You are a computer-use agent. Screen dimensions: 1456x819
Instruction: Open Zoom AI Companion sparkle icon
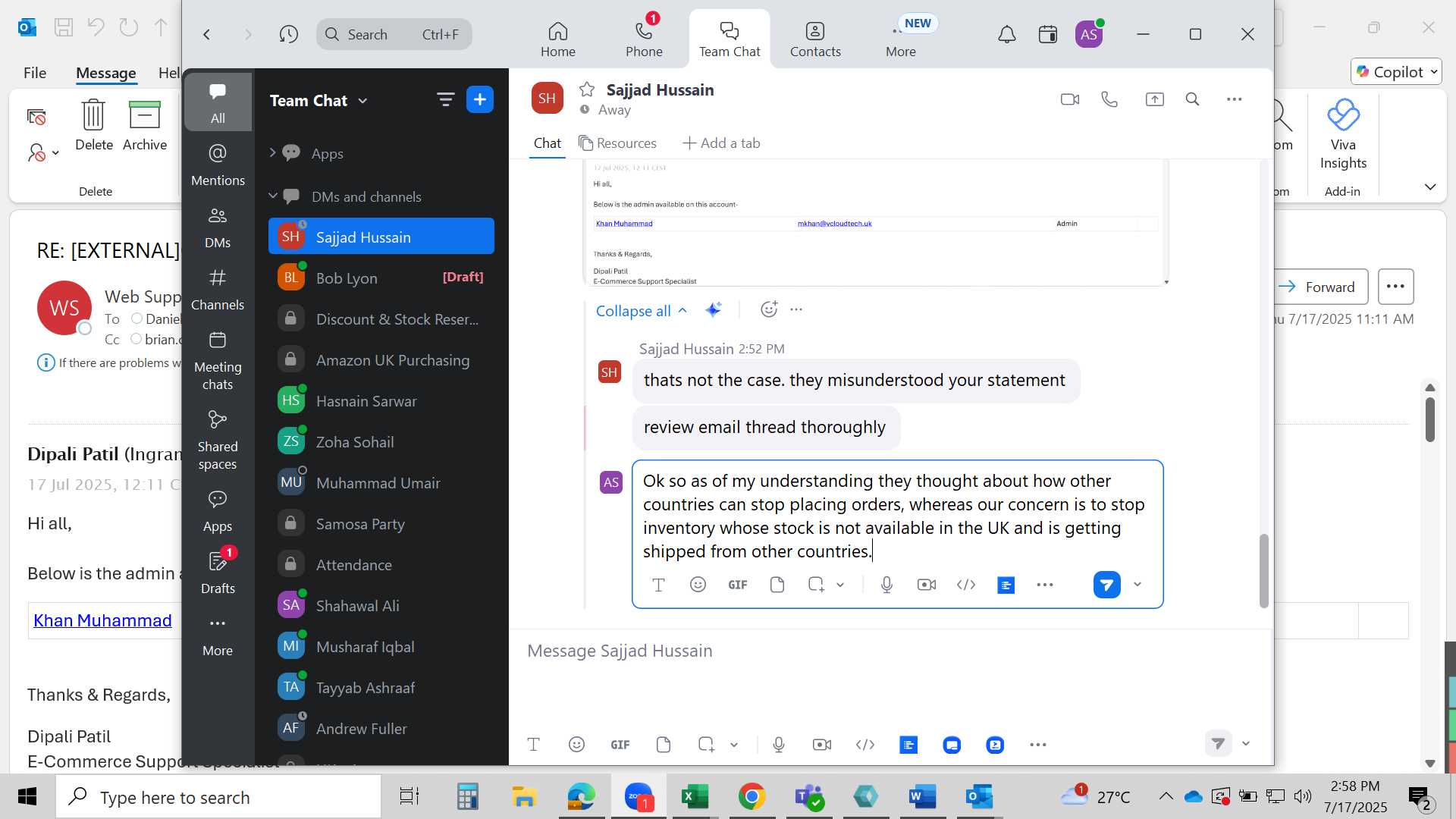(x=713, y=309)
